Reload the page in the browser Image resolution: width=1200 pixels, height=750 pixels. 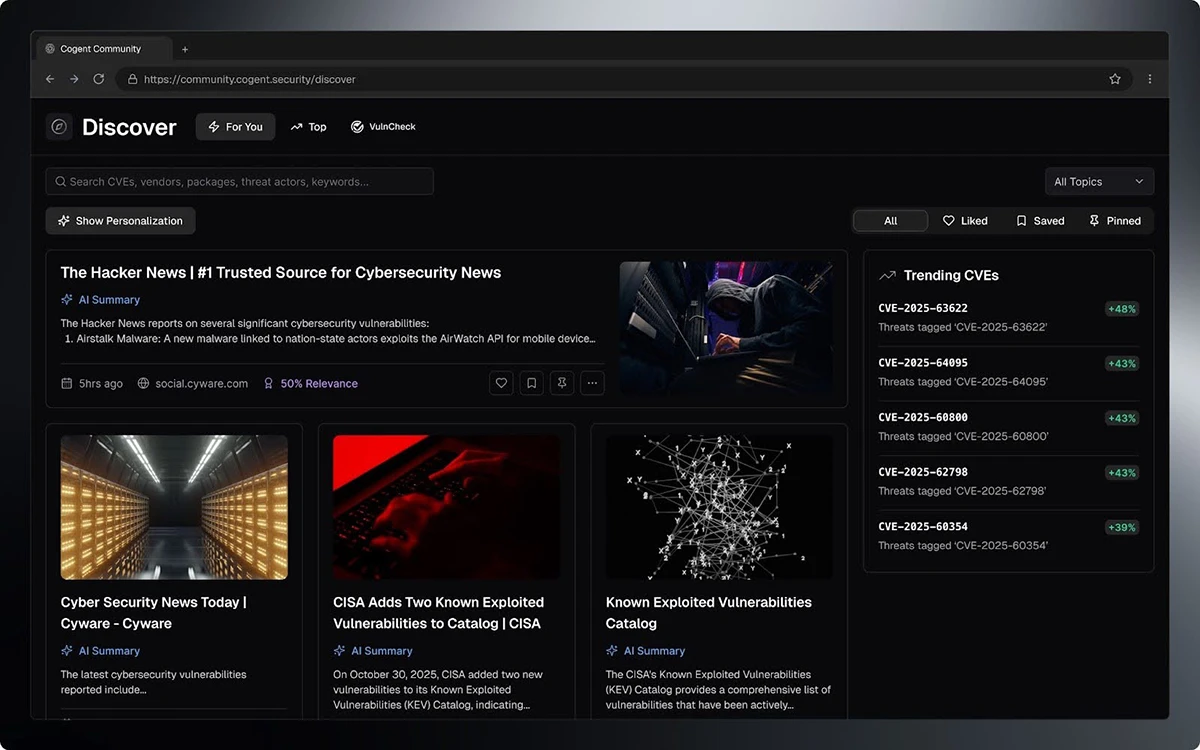[98, 79]
